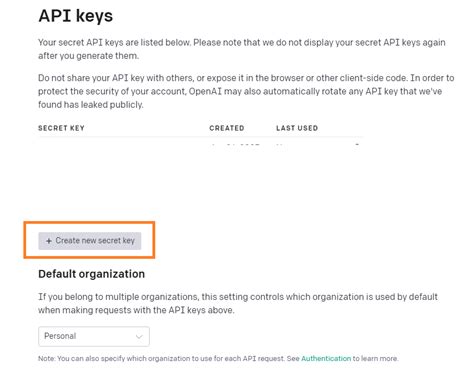Click the partially visible icon at row end
The image size is (474, 381).
point(357,145)
